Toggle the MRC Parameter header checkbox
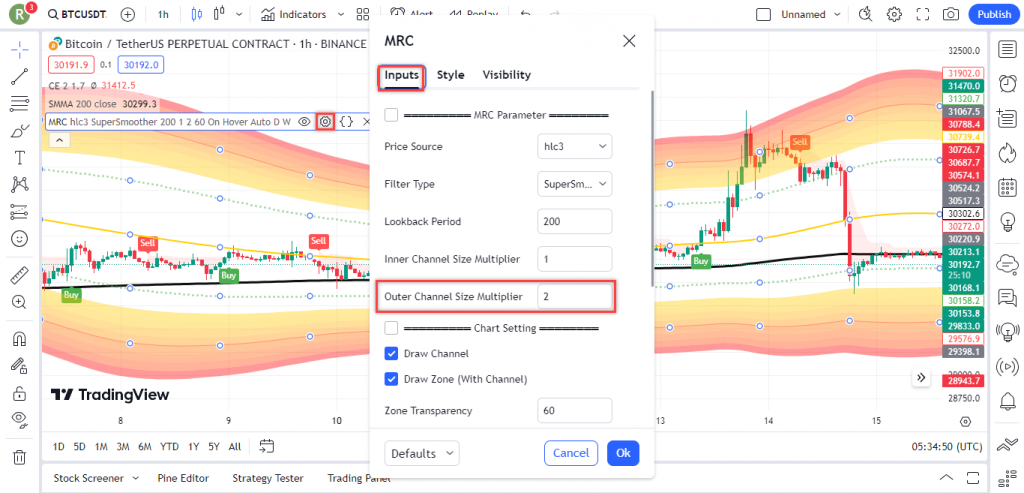Viewport: 1024px width, 493px height. coord(391,115)
